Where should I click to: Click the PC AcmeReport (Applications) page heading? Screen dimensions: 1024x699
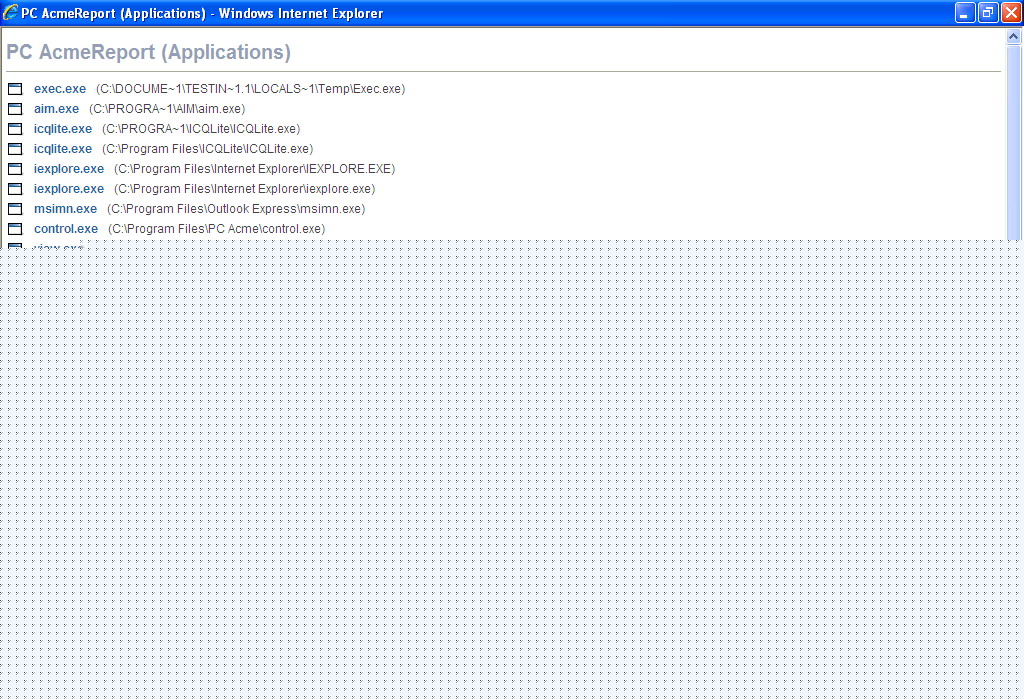[x=148, y=52]
